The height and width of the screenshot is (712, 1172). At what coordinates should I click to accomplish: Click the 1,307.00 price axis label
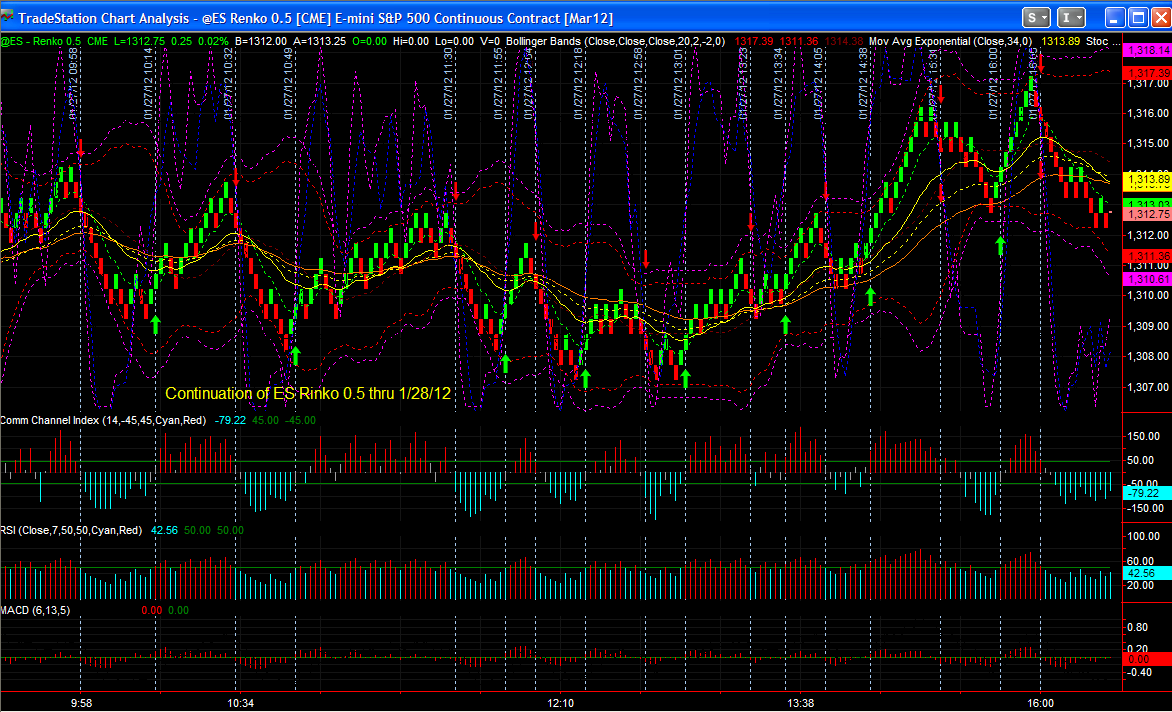click(1147, 387)
